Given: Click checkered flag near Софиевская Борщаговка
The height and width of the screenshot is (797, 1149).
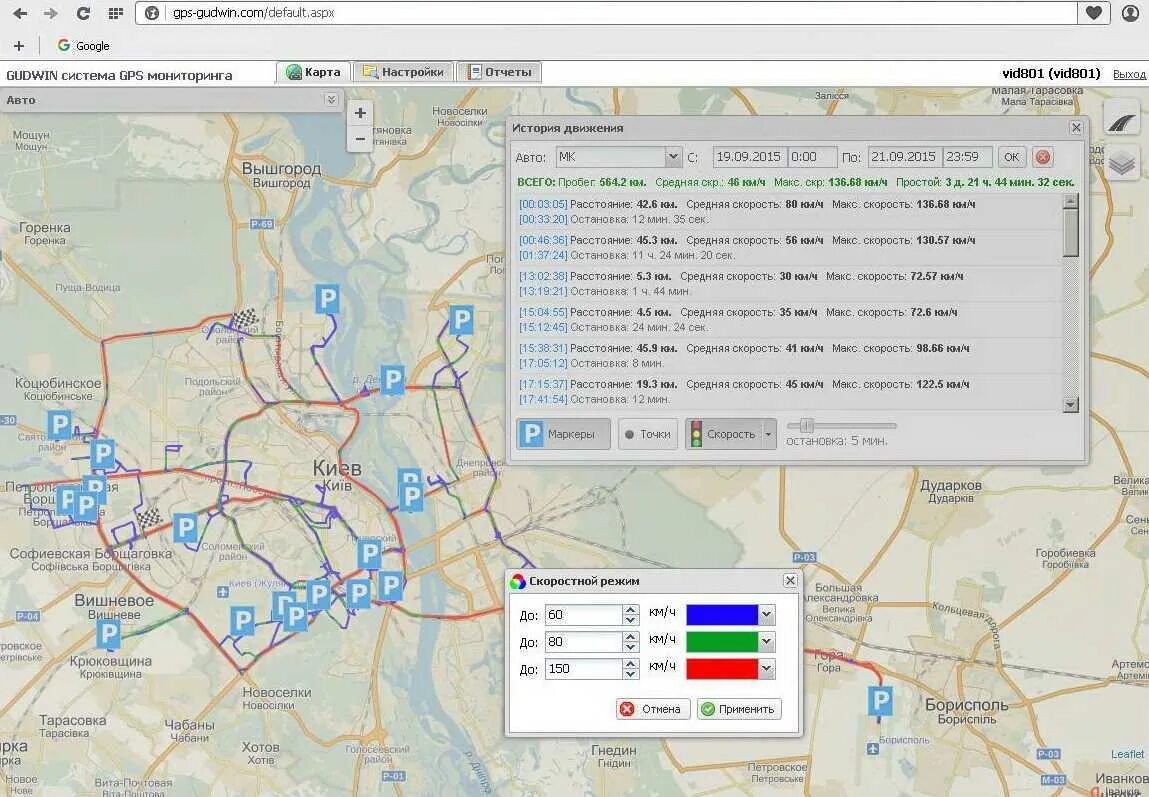Looking at the screenshot, I should coord(149,518).
